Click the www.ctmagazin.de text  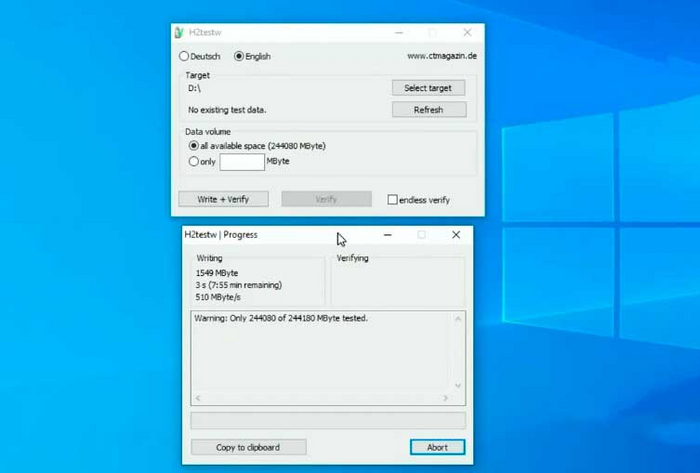click(442, 56)
